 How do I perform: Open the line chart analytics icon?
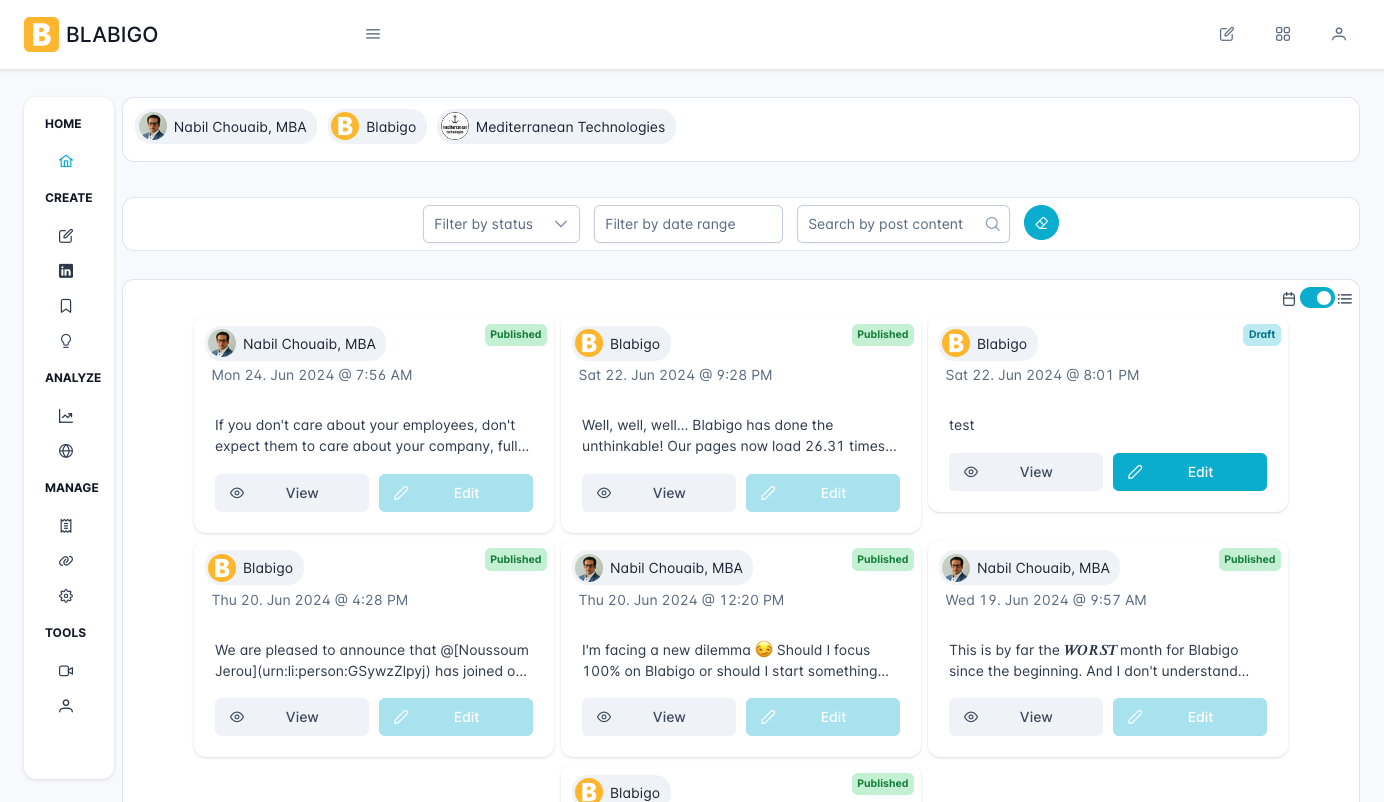tap(66, 416)
